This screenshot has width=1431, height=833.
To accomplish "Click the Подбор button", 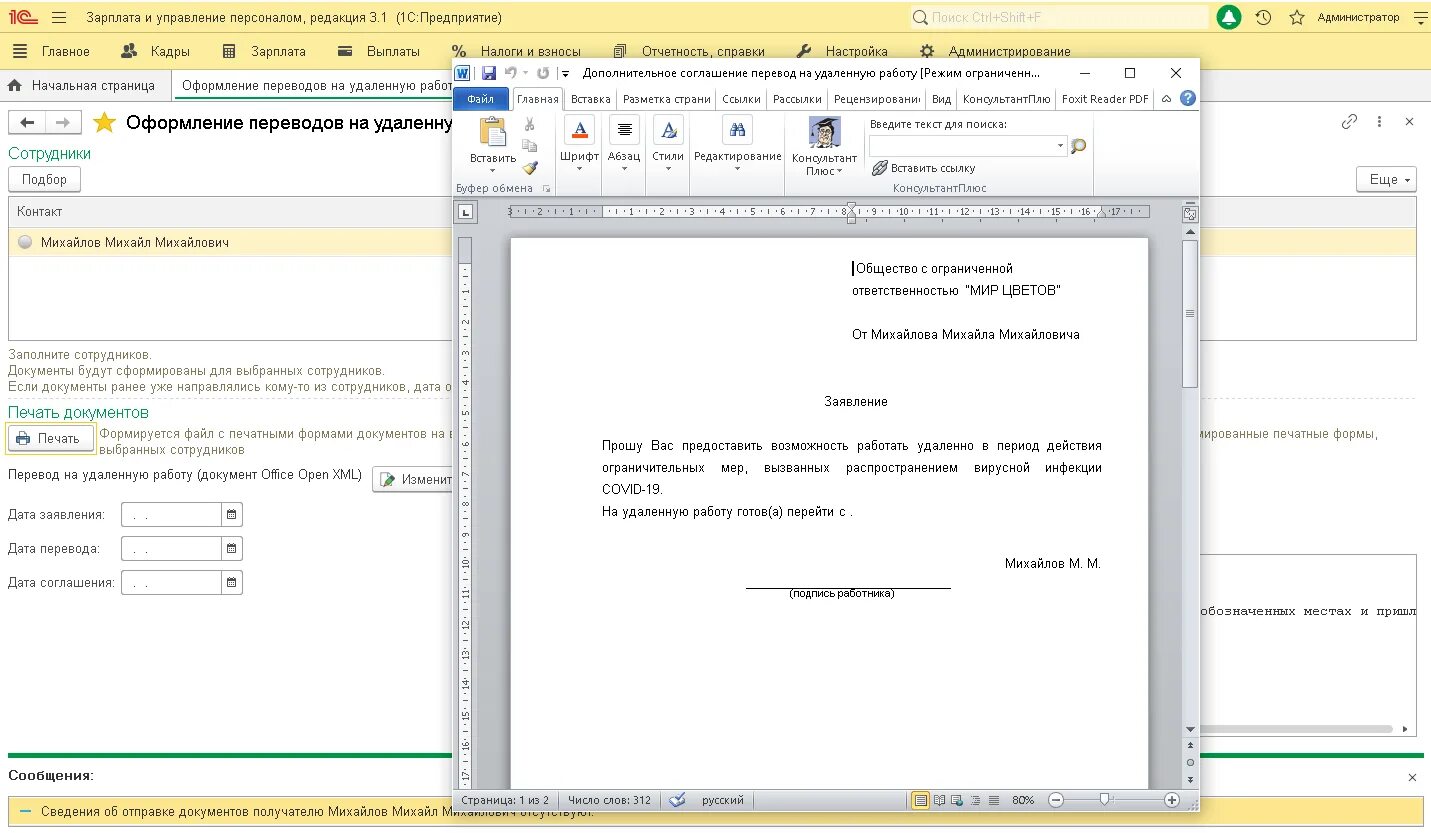I will (44, 179).
